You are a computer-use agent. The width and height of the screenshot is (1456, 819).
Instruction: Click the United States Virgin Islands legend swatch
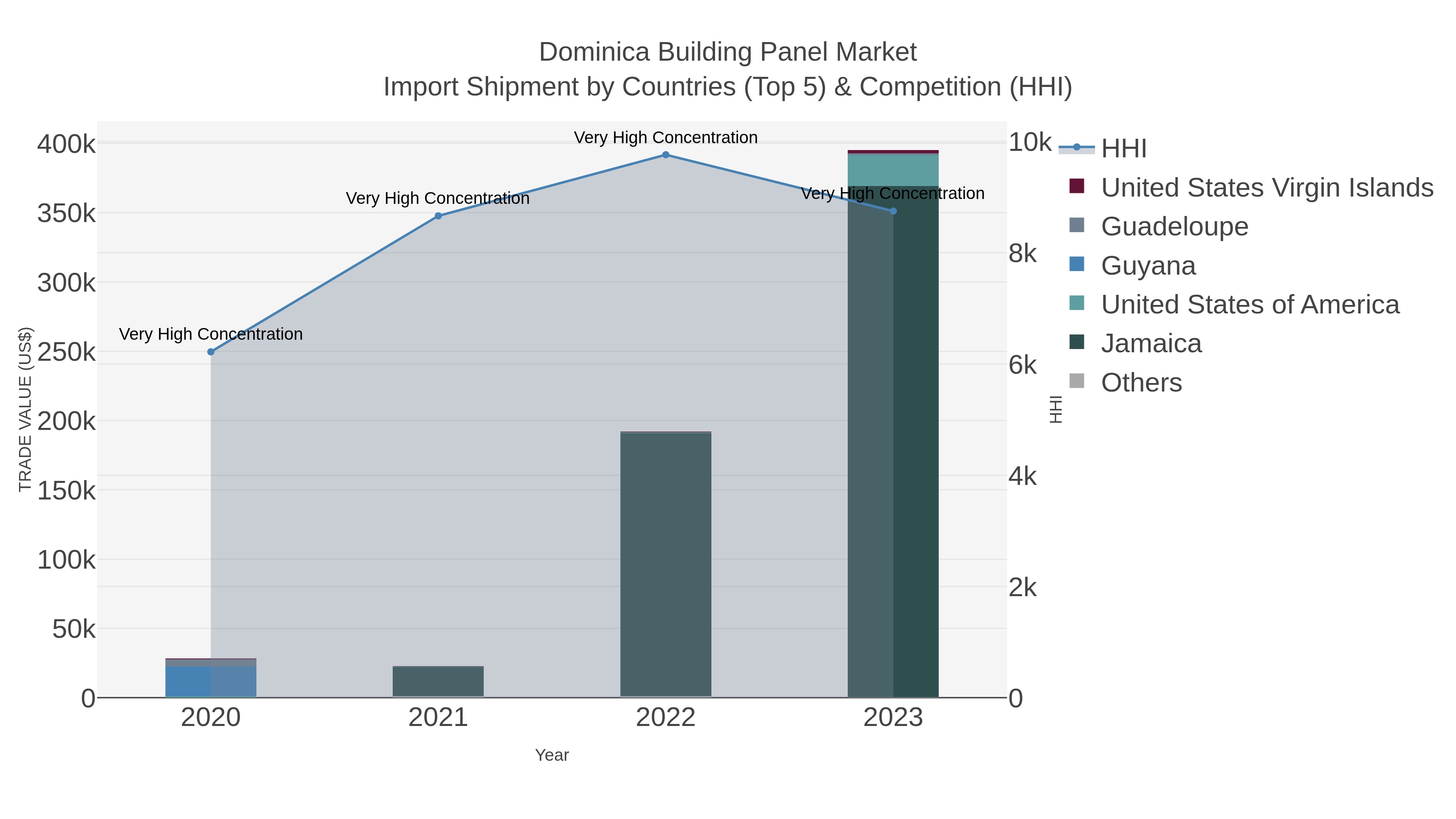(1077, 186)
